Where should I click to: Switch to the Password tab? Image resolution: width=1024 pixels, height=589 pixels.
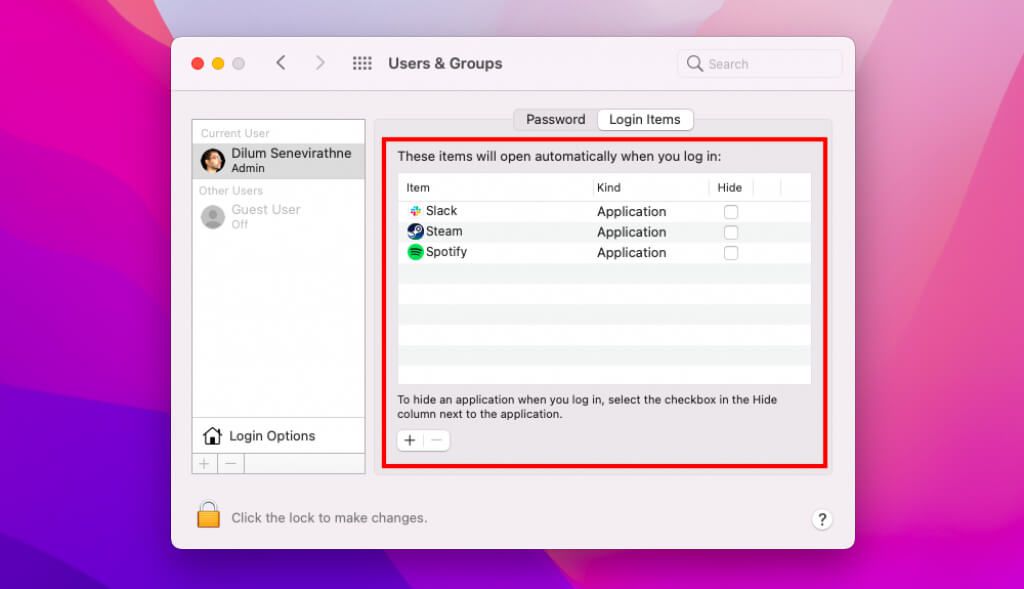pyautogui.click(x=556, y=119)
